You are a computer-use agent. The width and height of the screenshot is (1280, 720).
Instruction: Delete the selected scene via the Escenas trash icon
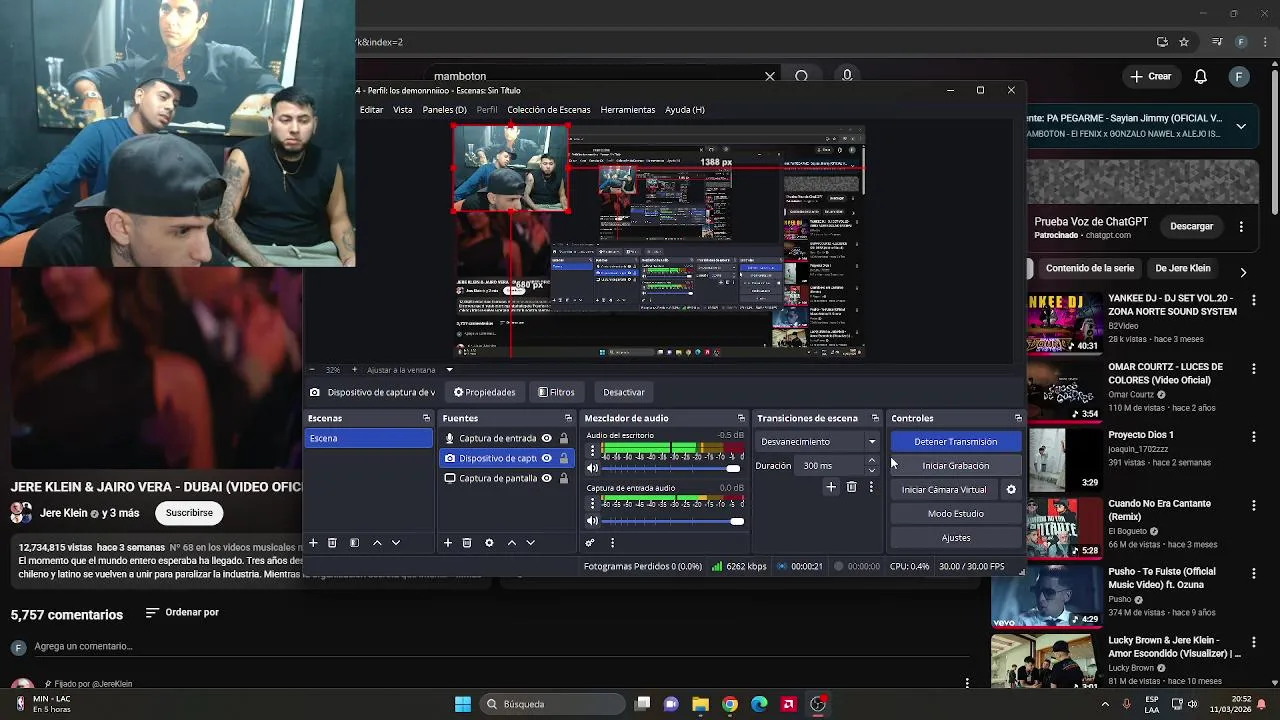[x=332, y=543]
